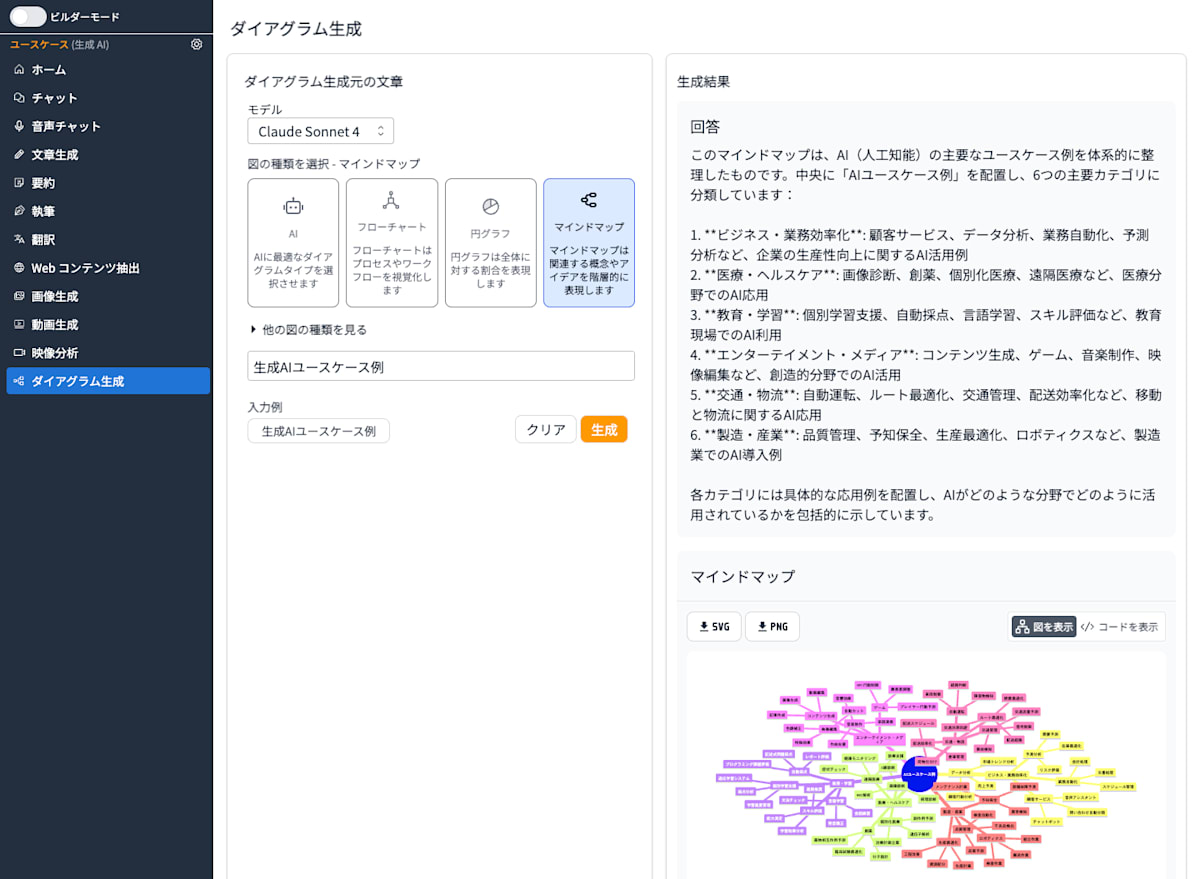1200x879 pixels.
Task: Click the ダイアグラム生成 page heading
Action: point(295,29)
